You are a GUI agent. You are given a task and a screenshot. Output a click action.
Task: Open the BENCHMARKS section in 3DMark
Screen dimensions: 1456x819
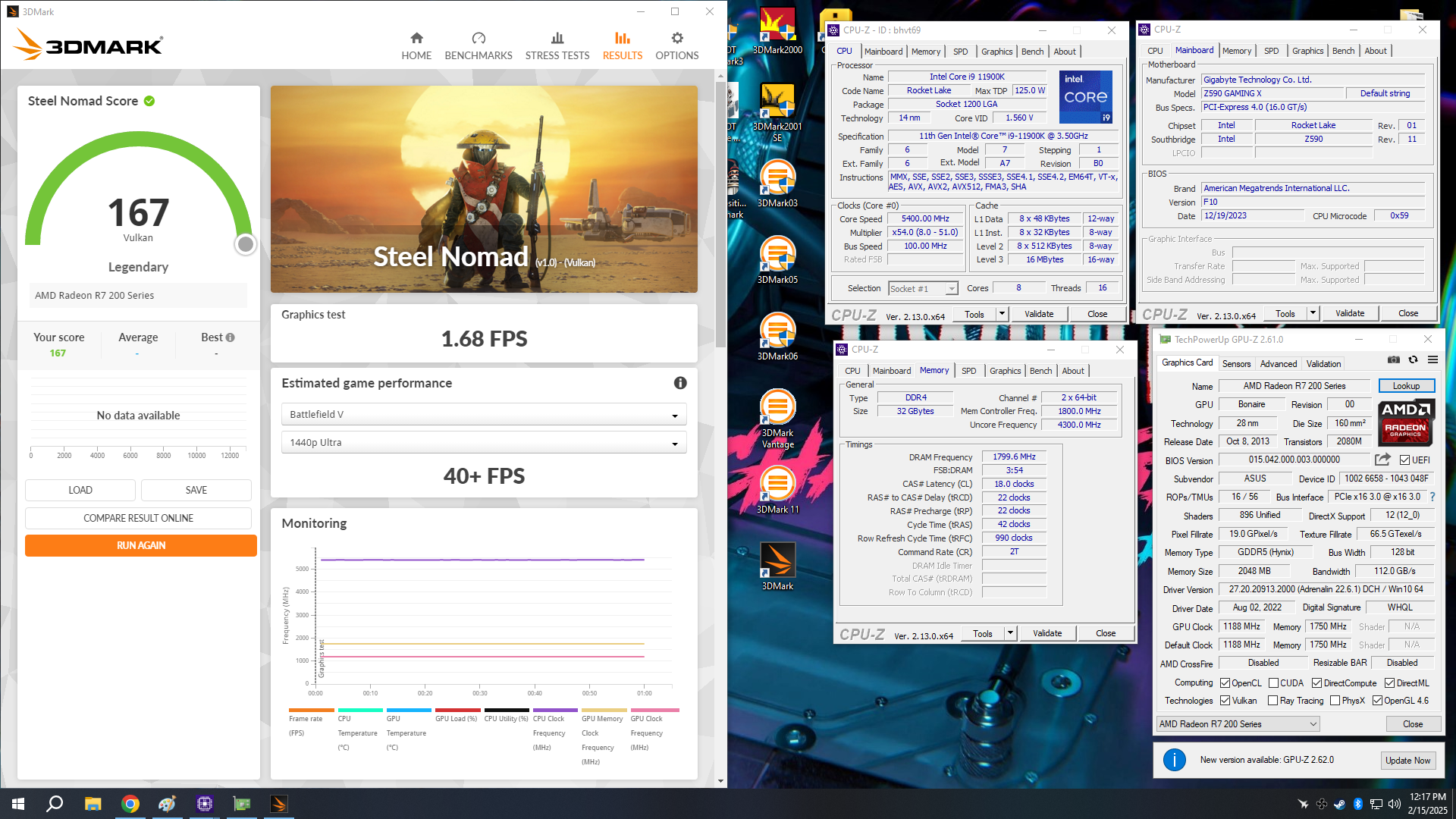[479, 46]
